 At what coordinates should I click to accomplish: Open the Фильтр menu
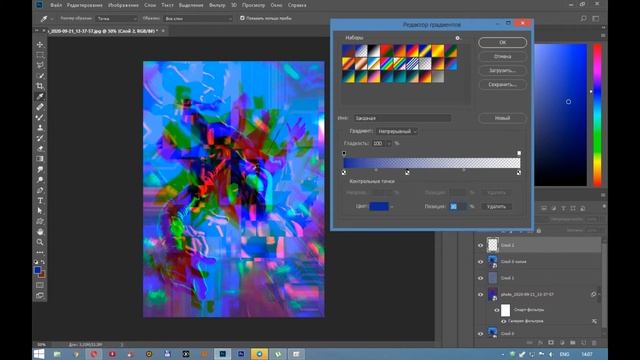coord(217,5)
